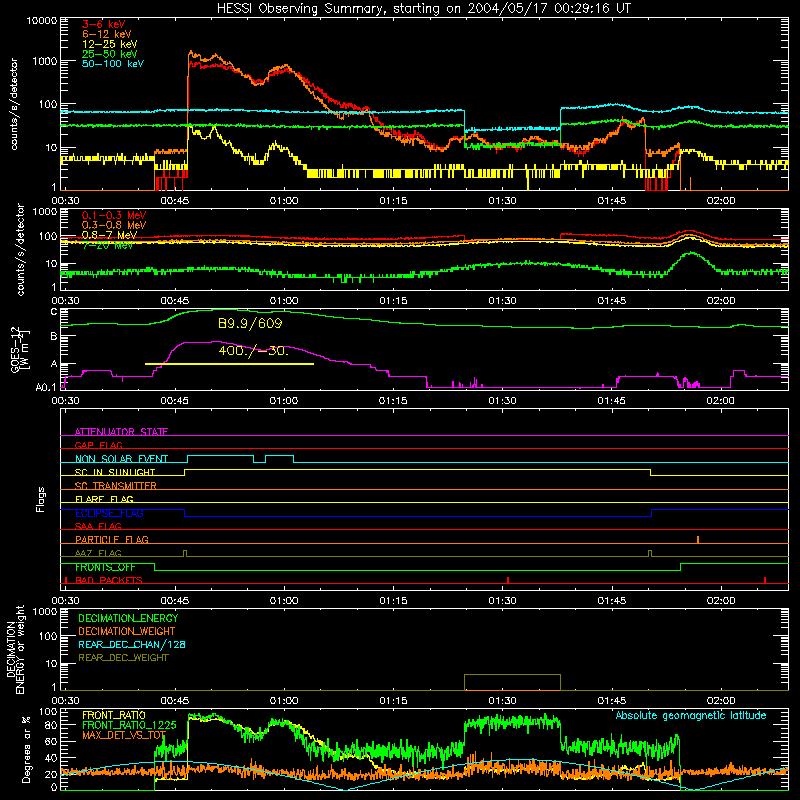Click the 12-25 keV legend entry
800x800 pixels.
click(110, 44)
